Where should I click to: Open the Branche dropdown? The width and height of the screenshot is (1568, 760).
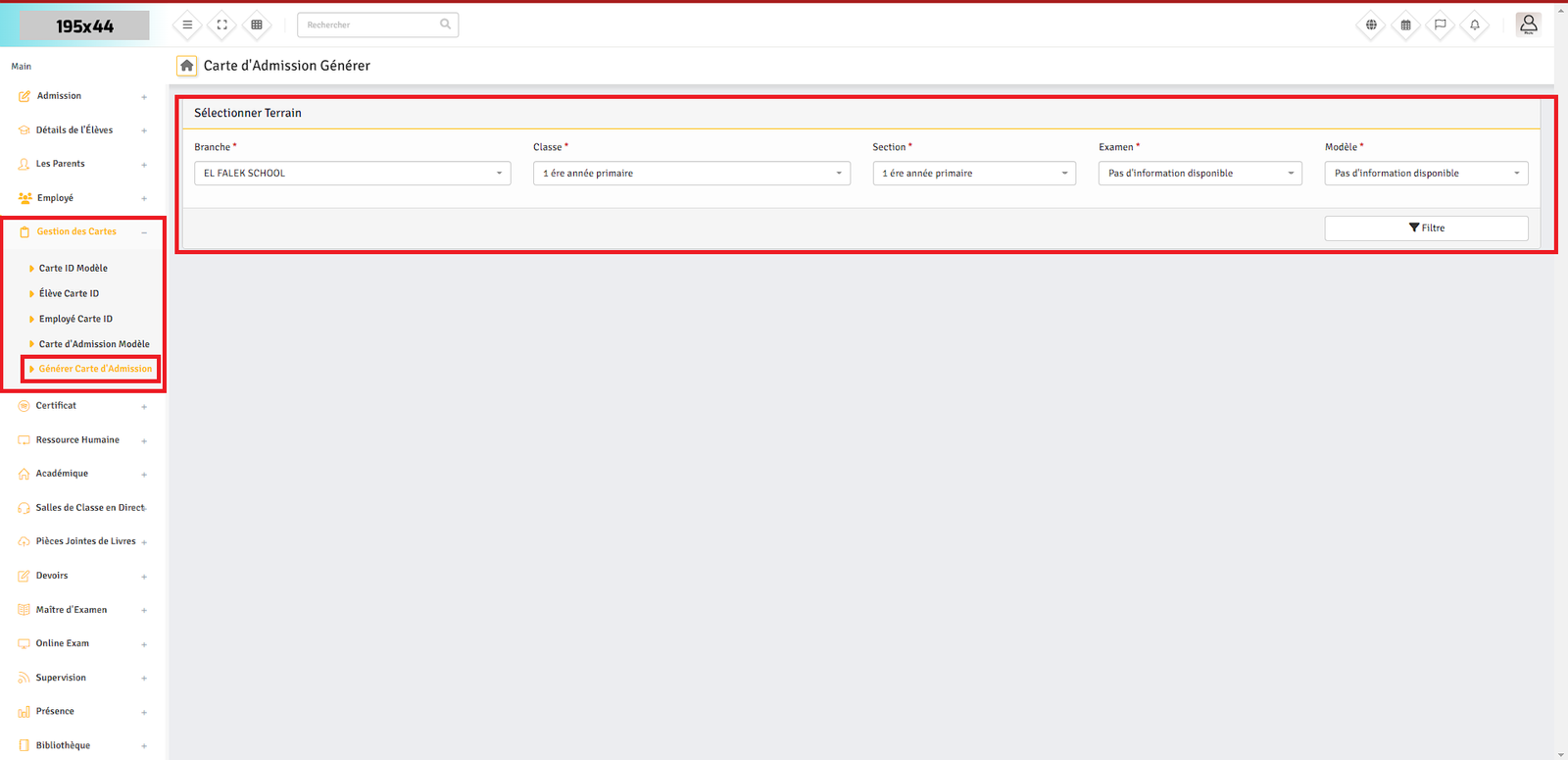coord(352,174)
